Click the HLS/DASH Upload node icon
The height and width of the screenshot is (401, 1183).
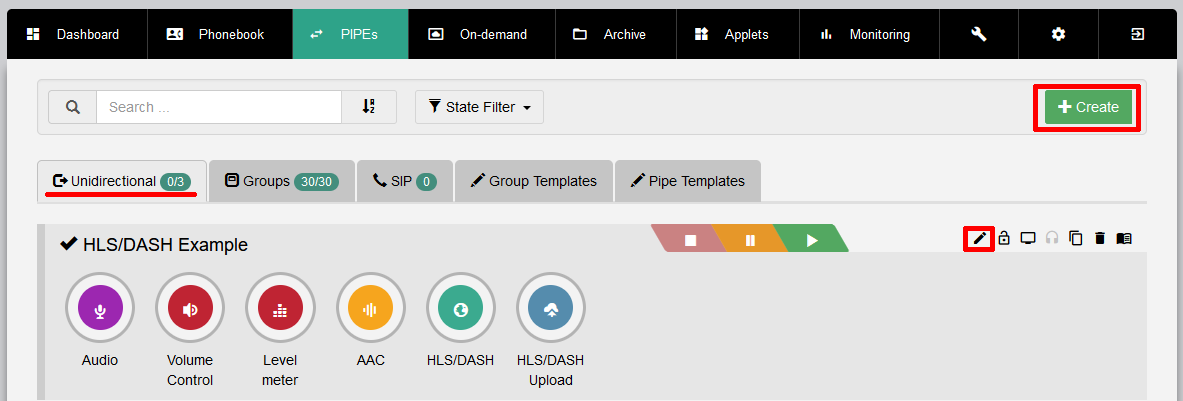550,311
